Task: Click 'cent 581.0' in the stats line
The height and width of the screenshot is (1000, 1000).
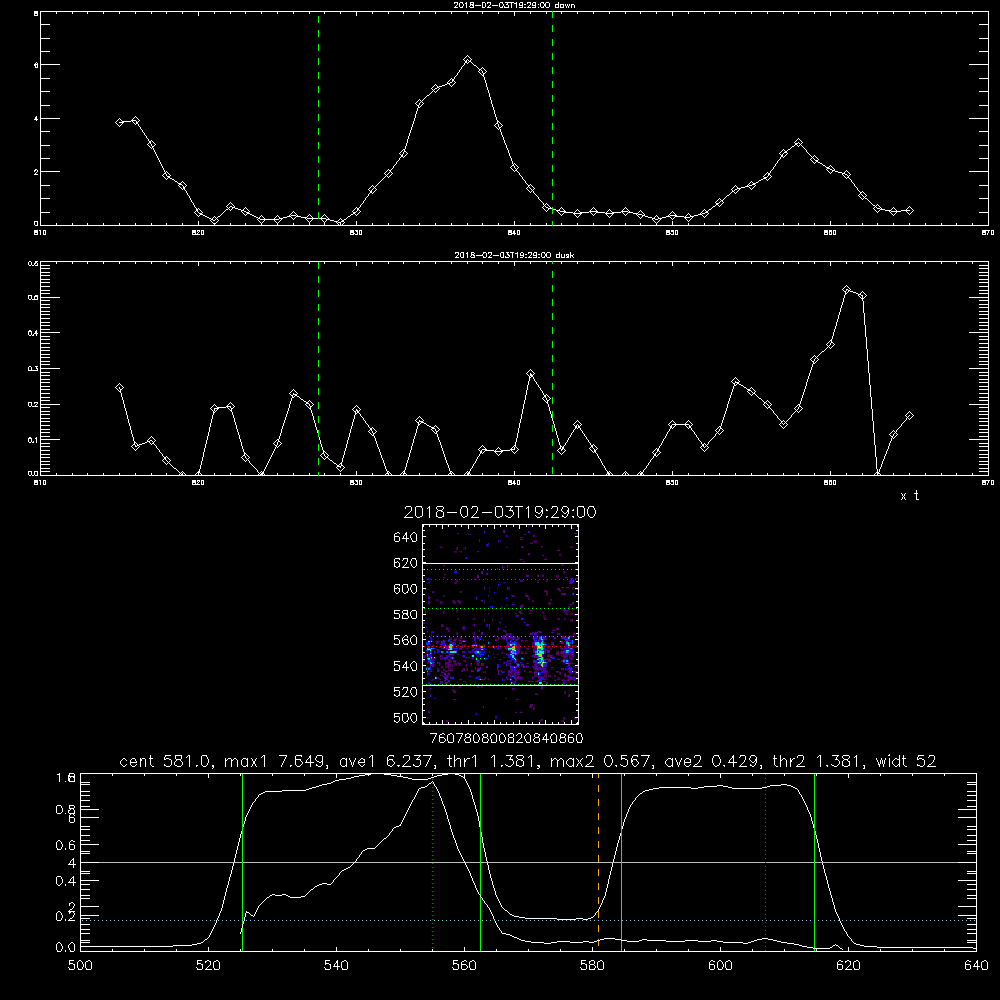Action: pos(167,761)
